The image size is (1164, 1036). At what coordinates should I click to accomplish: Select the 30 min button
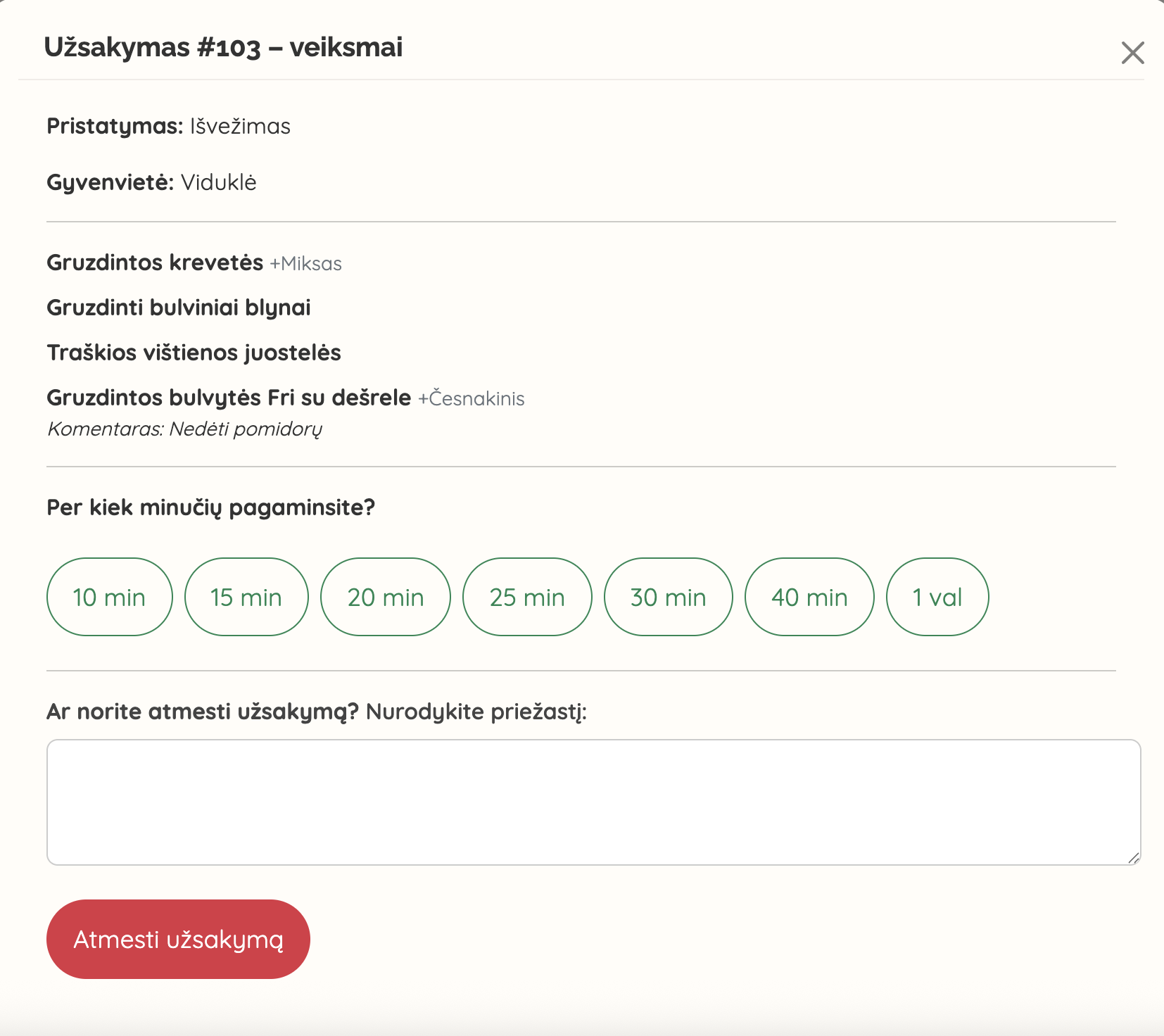pos(668,597)
